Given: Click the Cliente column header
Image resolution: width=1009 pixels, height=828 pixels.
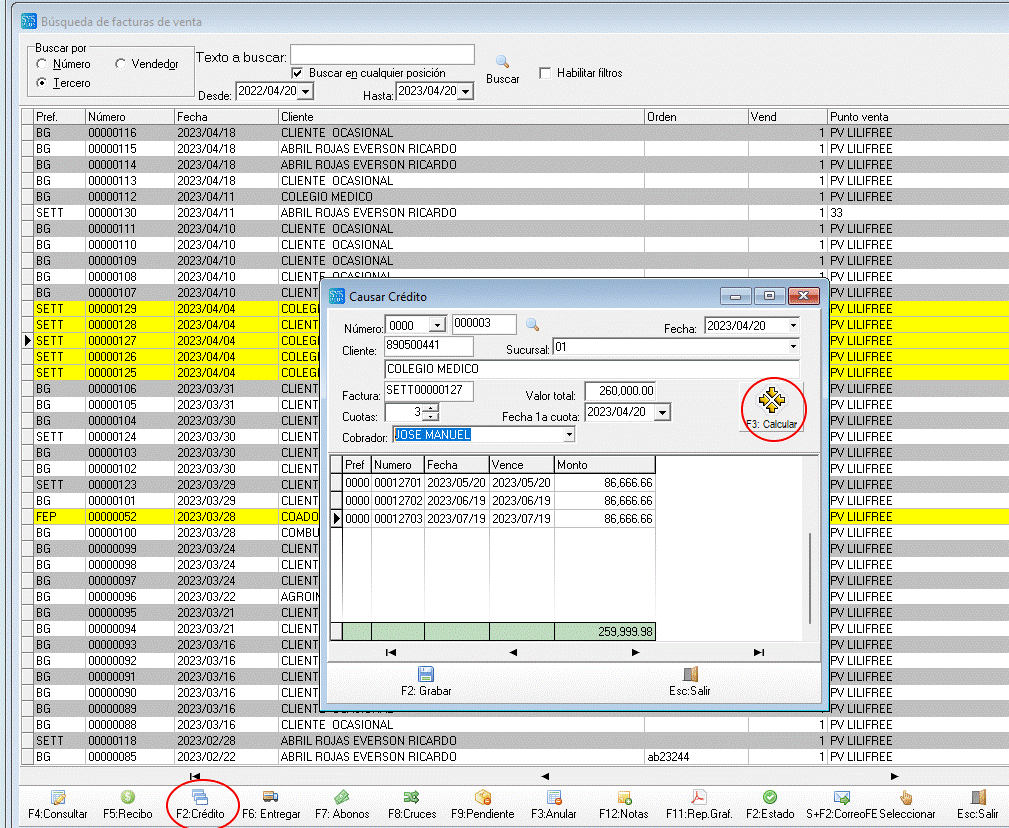Looking at the screenshot, I should [x=460, y=117].
